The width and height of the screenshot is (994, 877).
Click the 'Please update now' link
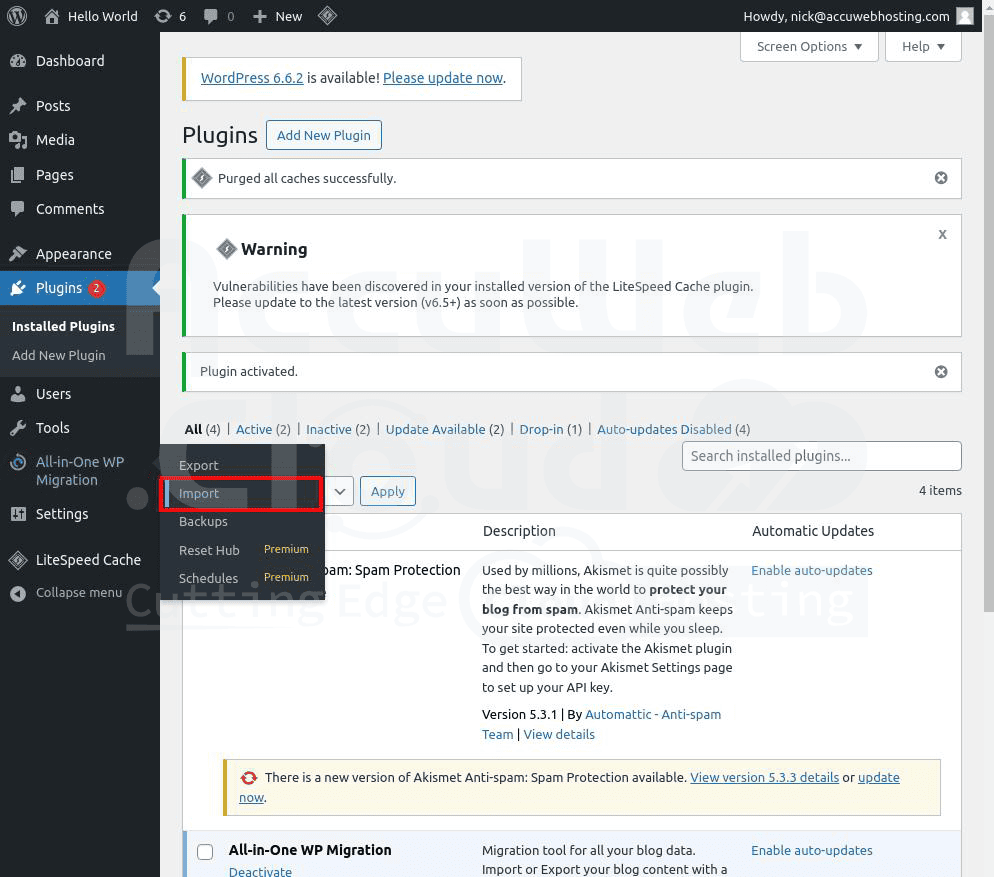(442, 78)
